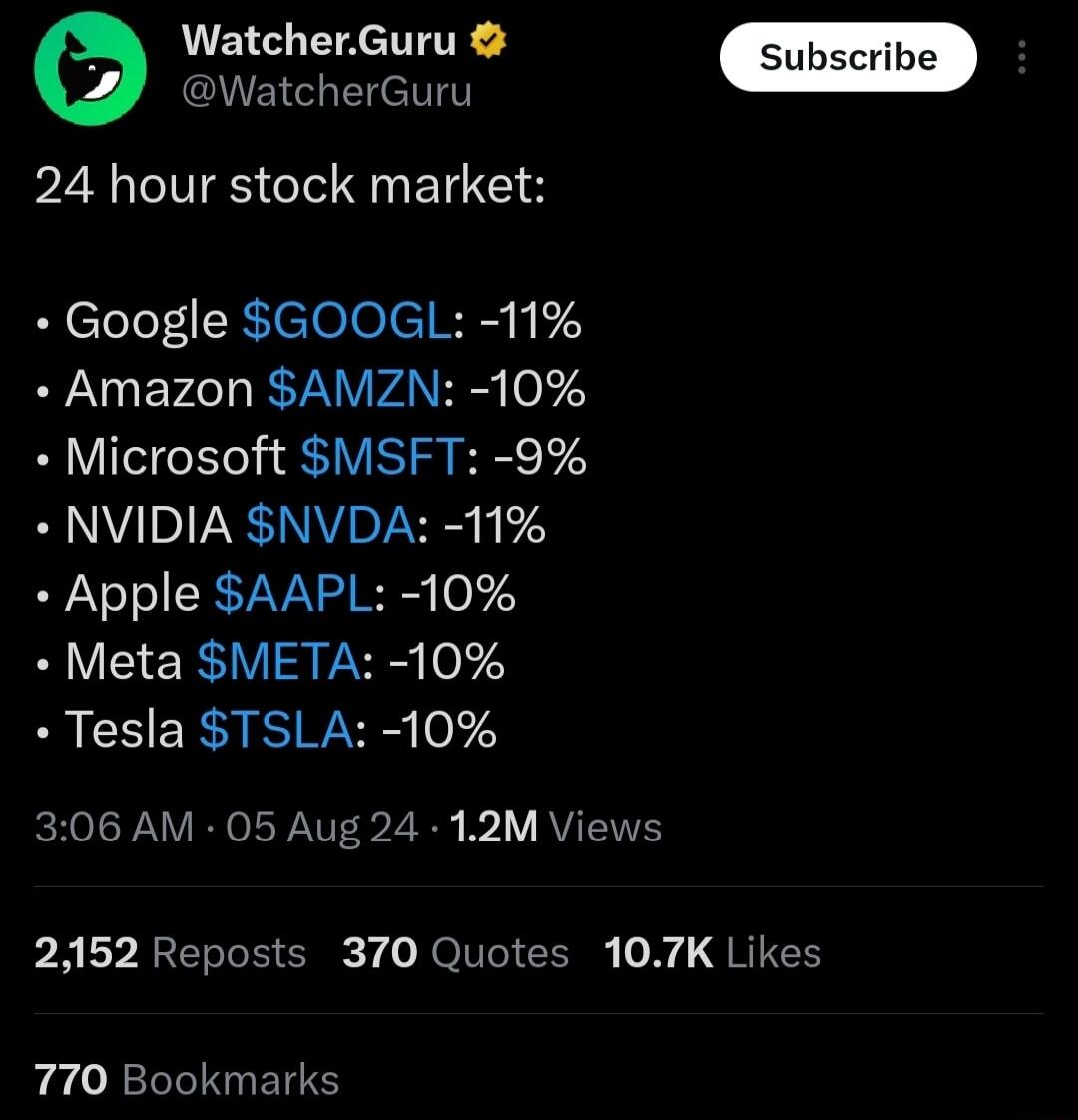Open the $GOOGL cashtag
Viewport: 1078px width, 1120px height.
[346, 321]
